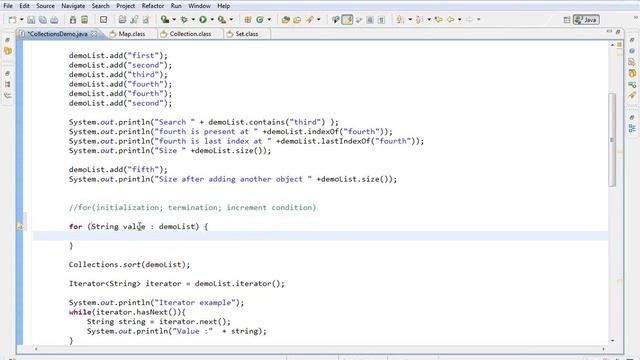Open the New Java Class dropdown arrow
The height and width of the screenshot is (360, 640).
tap(269, 20)
